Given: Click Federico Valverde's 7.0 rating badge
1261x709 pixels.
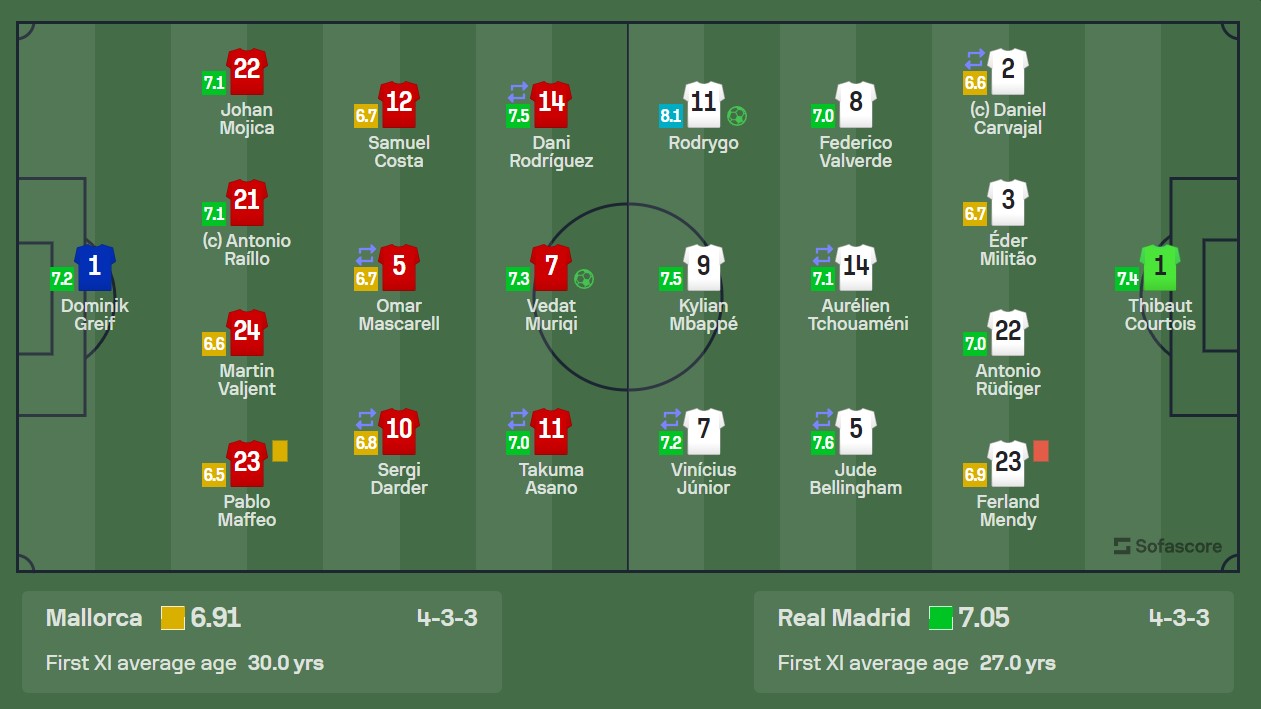Looking at the screenshot, I should pos(823,115).
